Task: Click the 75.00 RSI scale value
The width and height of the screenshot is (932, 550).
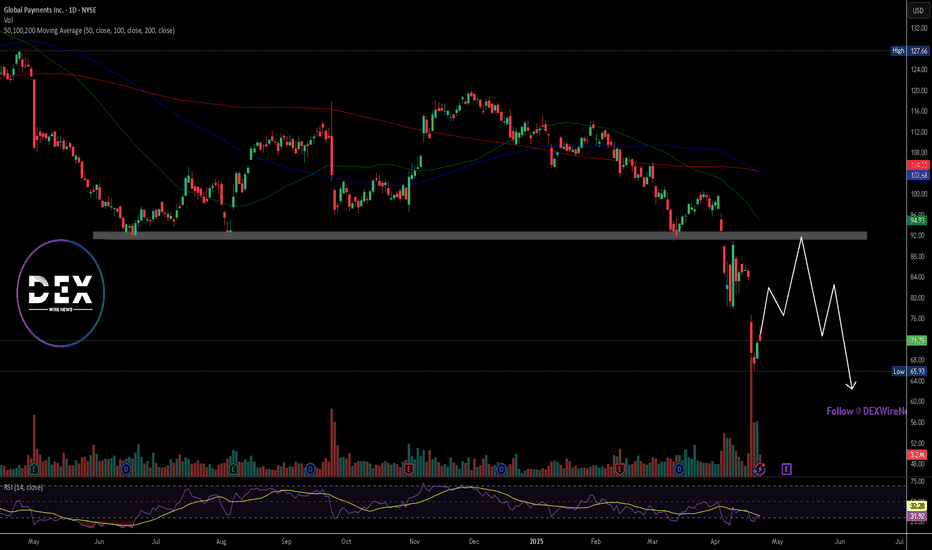Action: (x=918, y=482)
